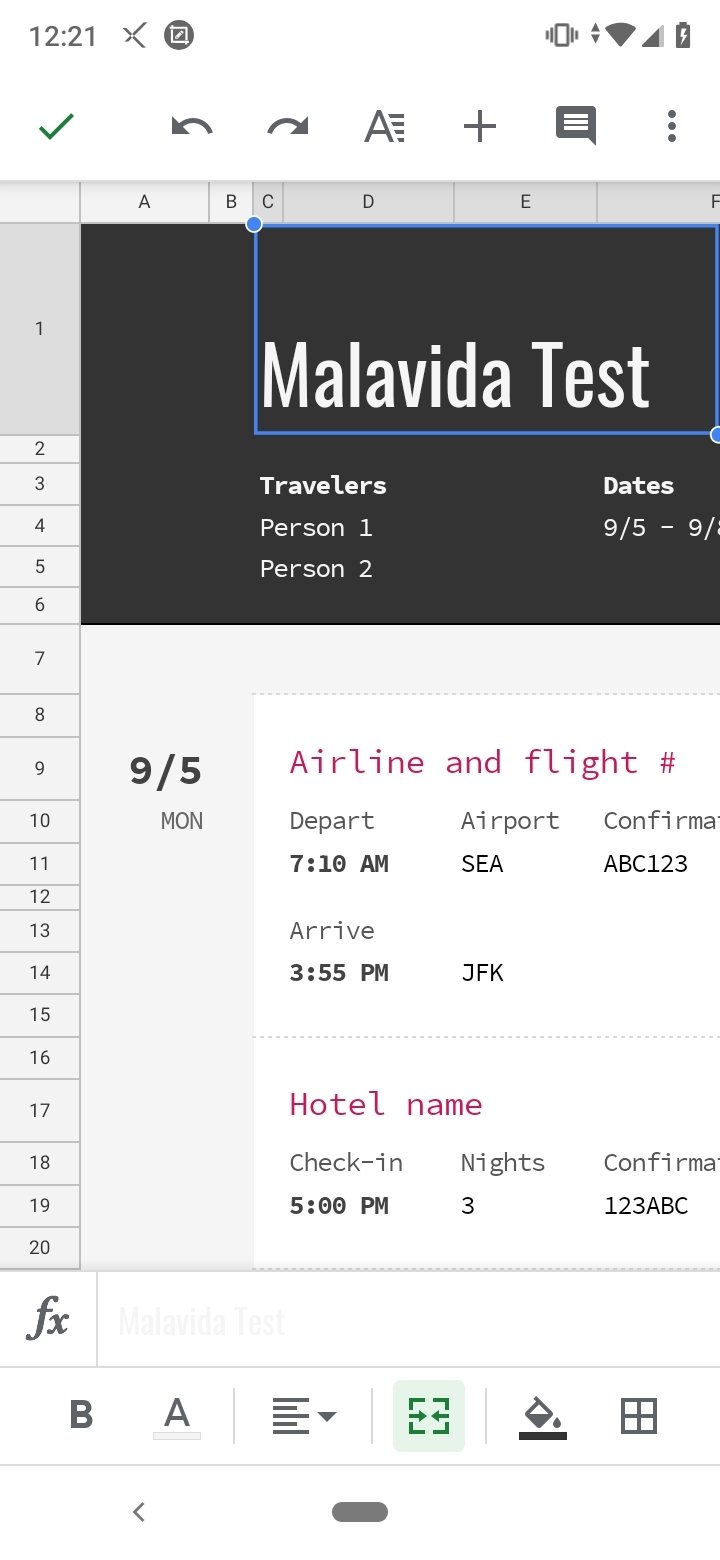This screenshot has height=1560, width=720.
Task: Select column E header
Action: [525, 202]
